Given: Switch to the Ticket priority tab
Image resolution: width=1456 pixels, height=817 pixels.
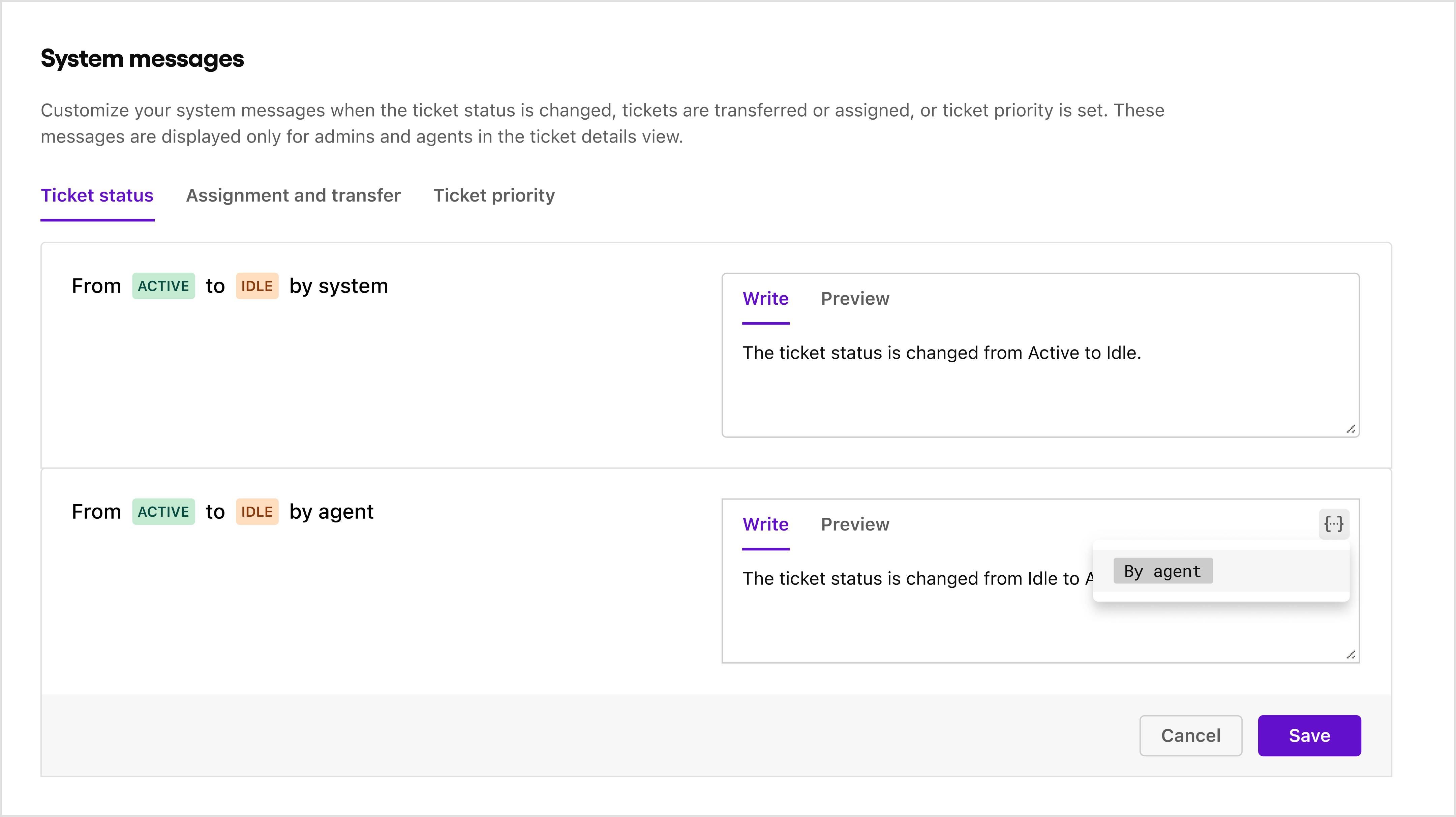Looking at the screenshot, I should [x=494, y=195].
